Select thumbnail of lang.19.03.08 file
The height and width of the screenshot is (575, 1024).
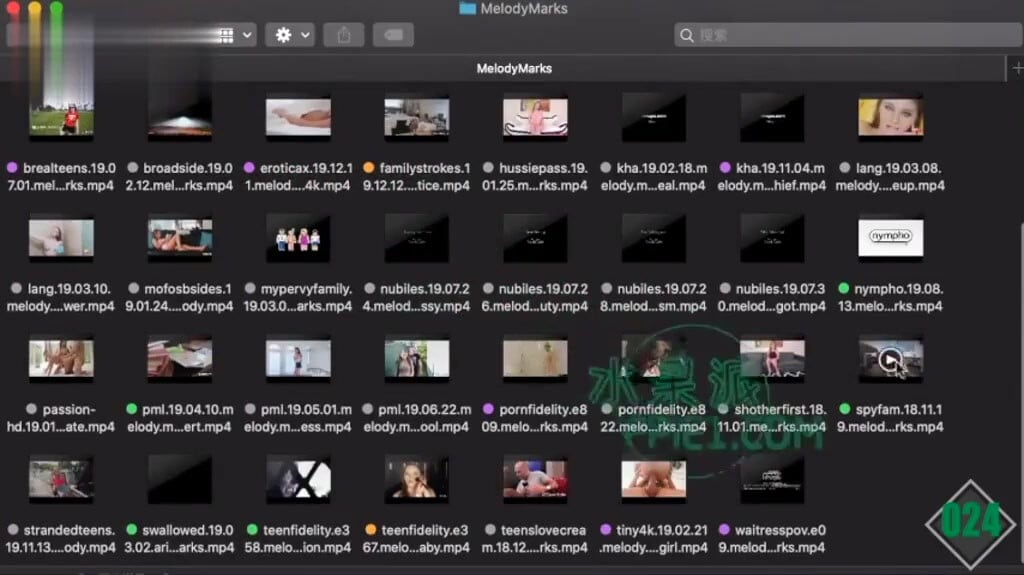click(x=891, y=117)
